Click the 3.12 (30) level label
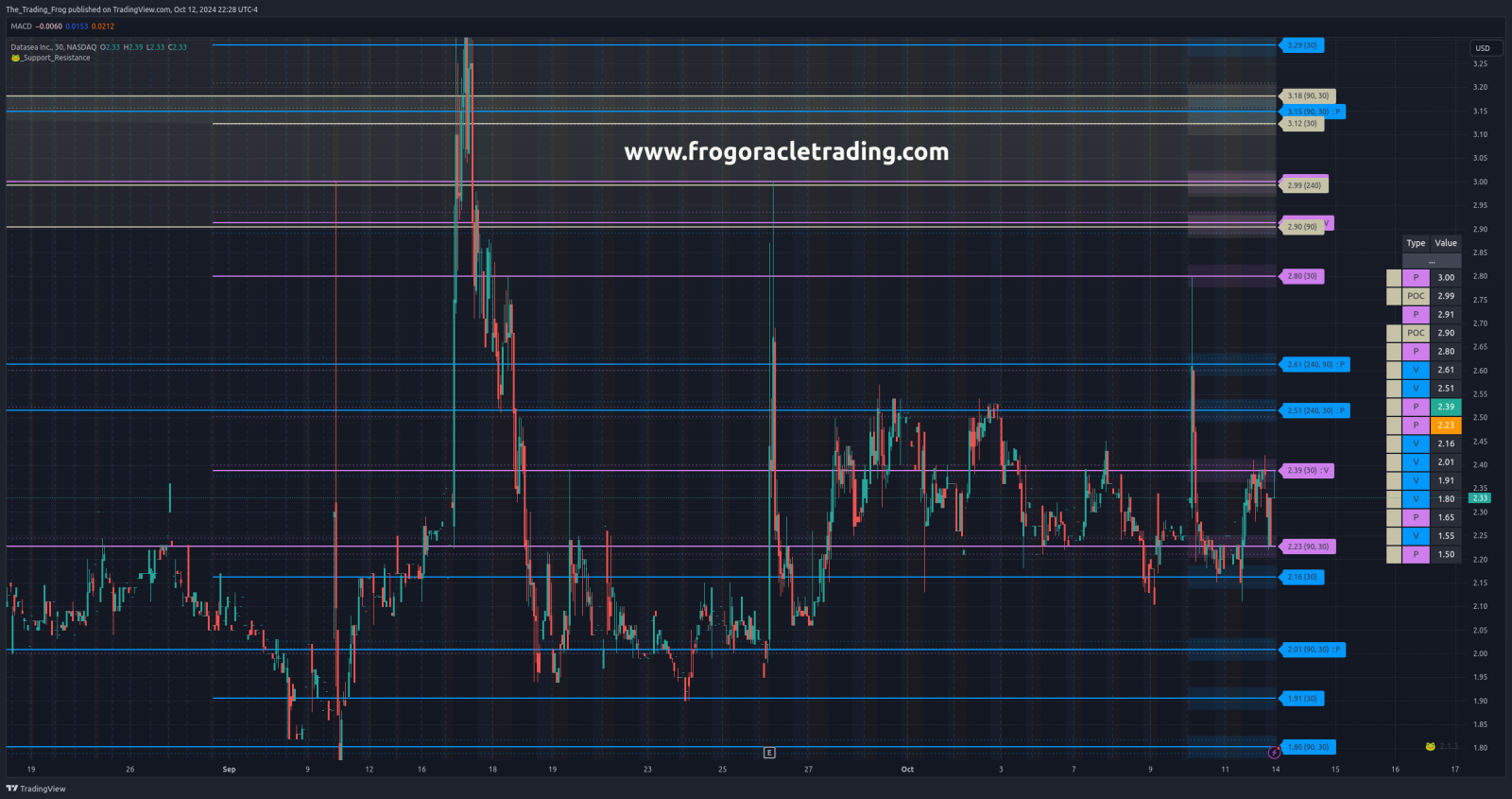Image resolution: width=1512 pixels, height=799 pixels. pyautogui.click(x=1302, y=124)
